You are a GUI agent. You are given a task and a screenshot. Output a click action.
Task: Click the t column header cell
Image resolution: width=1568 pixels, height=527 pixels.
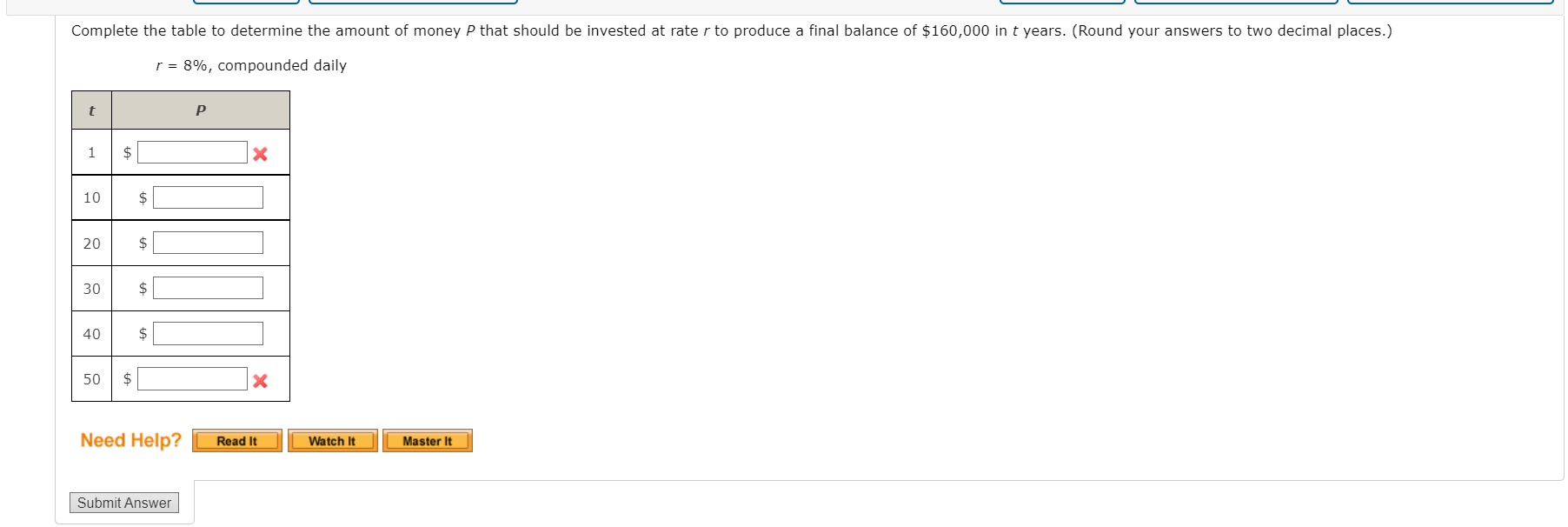91,110
